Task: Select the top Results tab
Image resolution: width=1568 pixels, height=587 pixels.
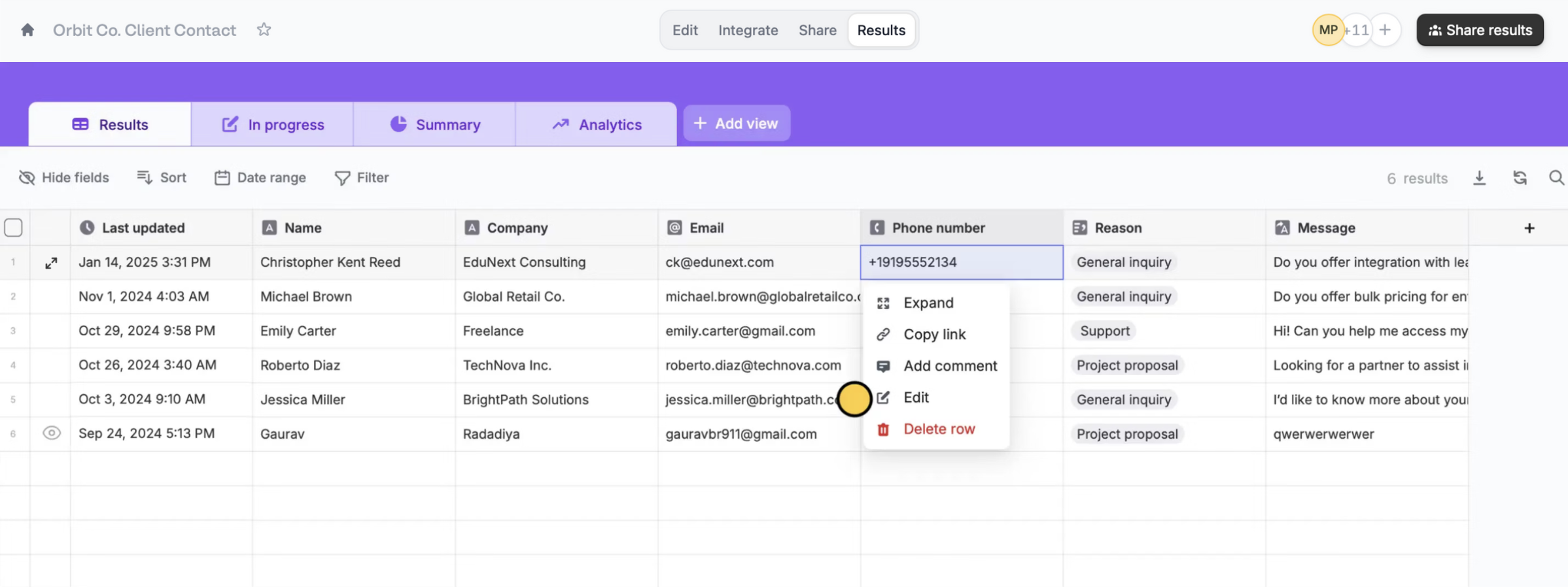Action: (881, 30)
